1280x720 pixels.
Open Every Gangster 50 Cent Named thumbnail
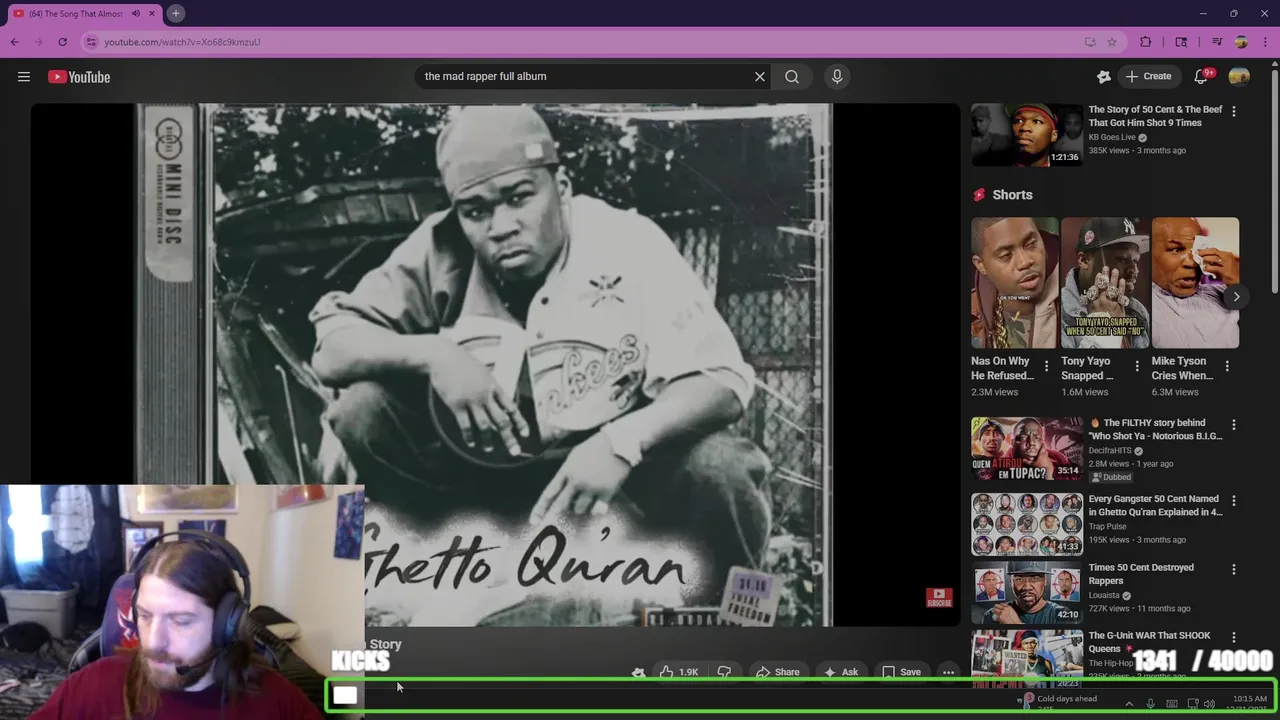click(x=1027, y=524)
